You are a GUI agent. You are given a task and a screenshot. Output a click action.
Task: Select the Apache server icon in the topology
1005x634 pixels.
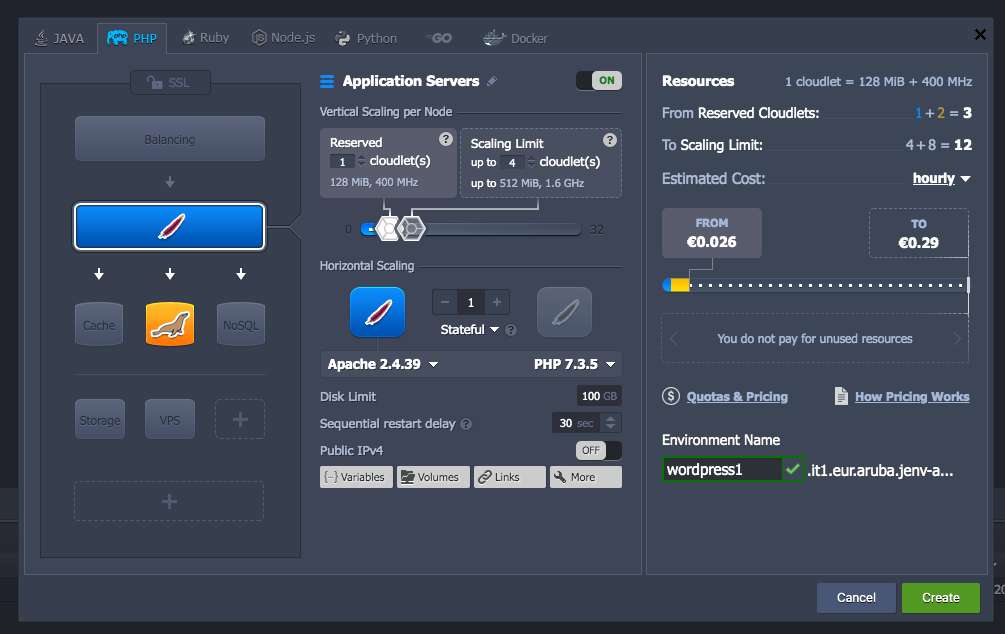(169, 226)
